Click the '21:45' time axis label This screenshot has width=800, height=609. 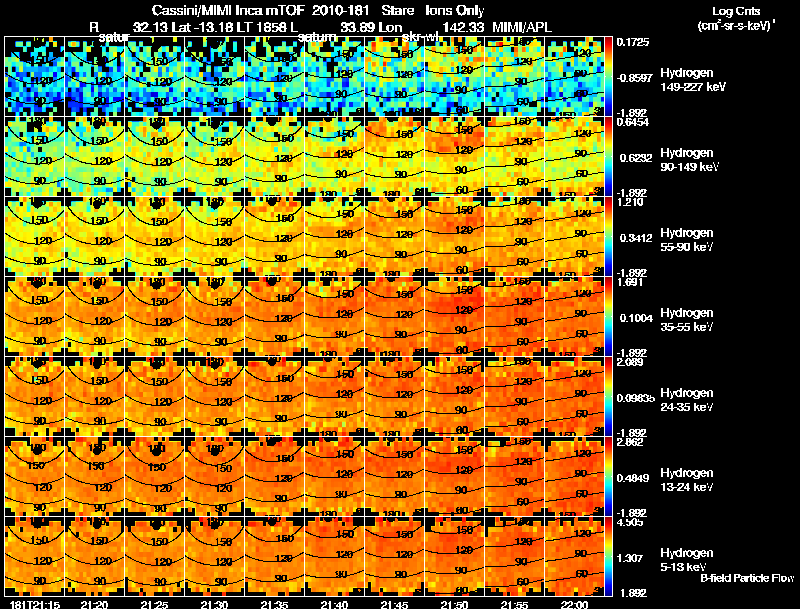pos(394,604)
